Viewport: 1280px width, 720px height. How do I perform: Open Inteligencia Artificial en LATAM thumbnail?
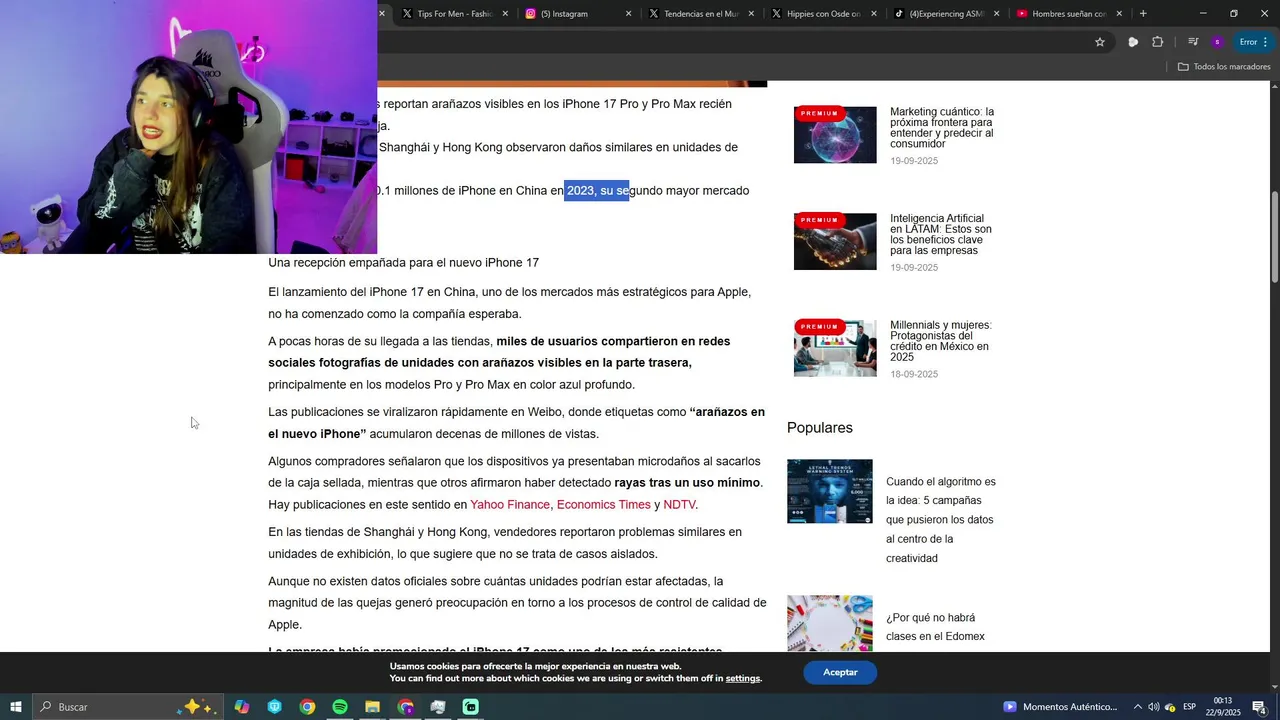click(x=835, y=242)
